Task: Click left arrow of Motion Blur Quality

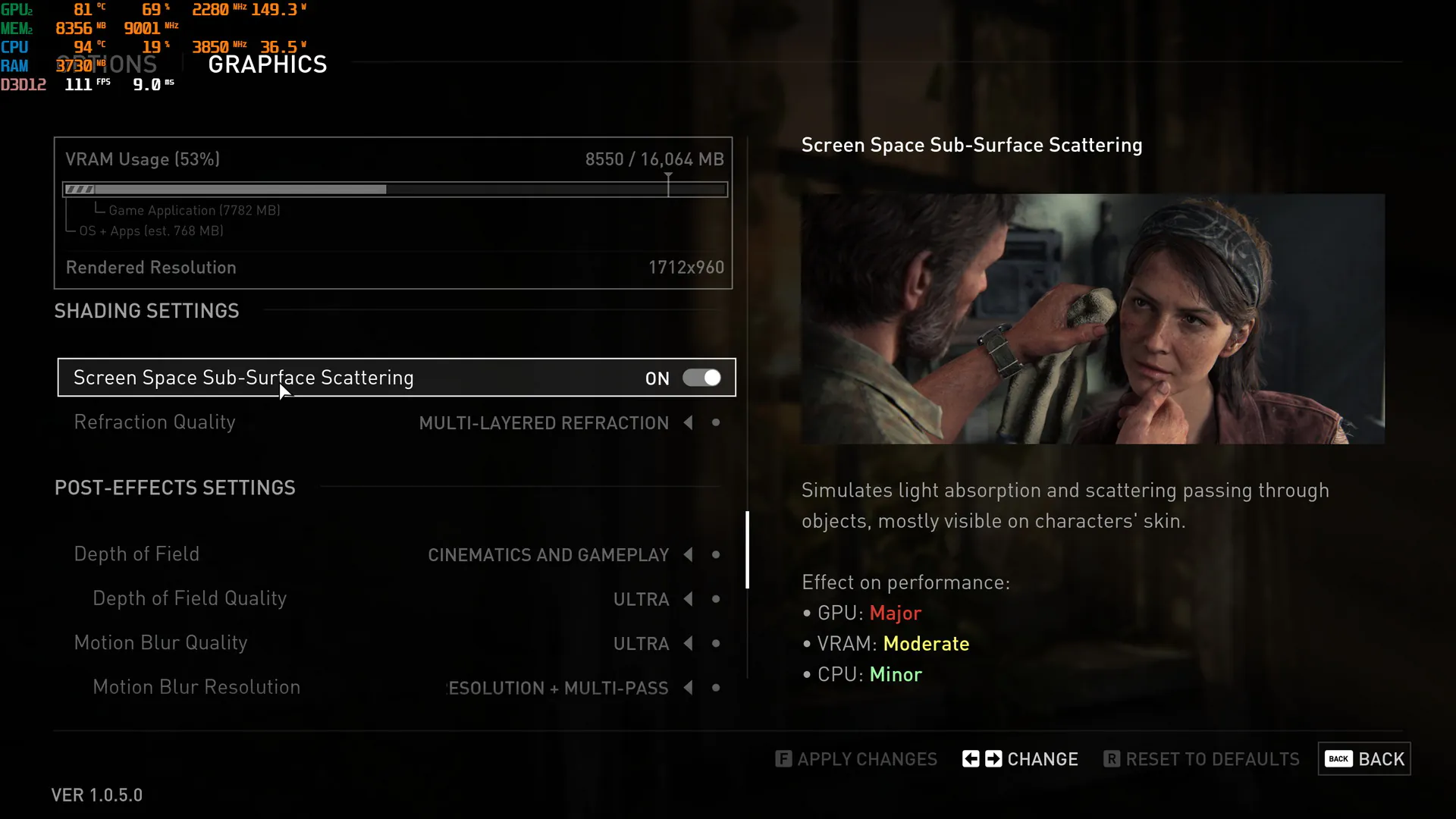Action: pyautogui.click(x=689, y=643)
